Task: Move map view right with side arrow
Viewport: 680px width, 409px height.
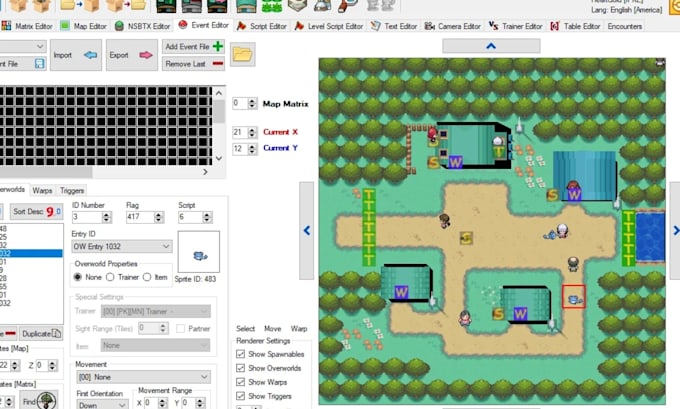Action: coord(675,230)
